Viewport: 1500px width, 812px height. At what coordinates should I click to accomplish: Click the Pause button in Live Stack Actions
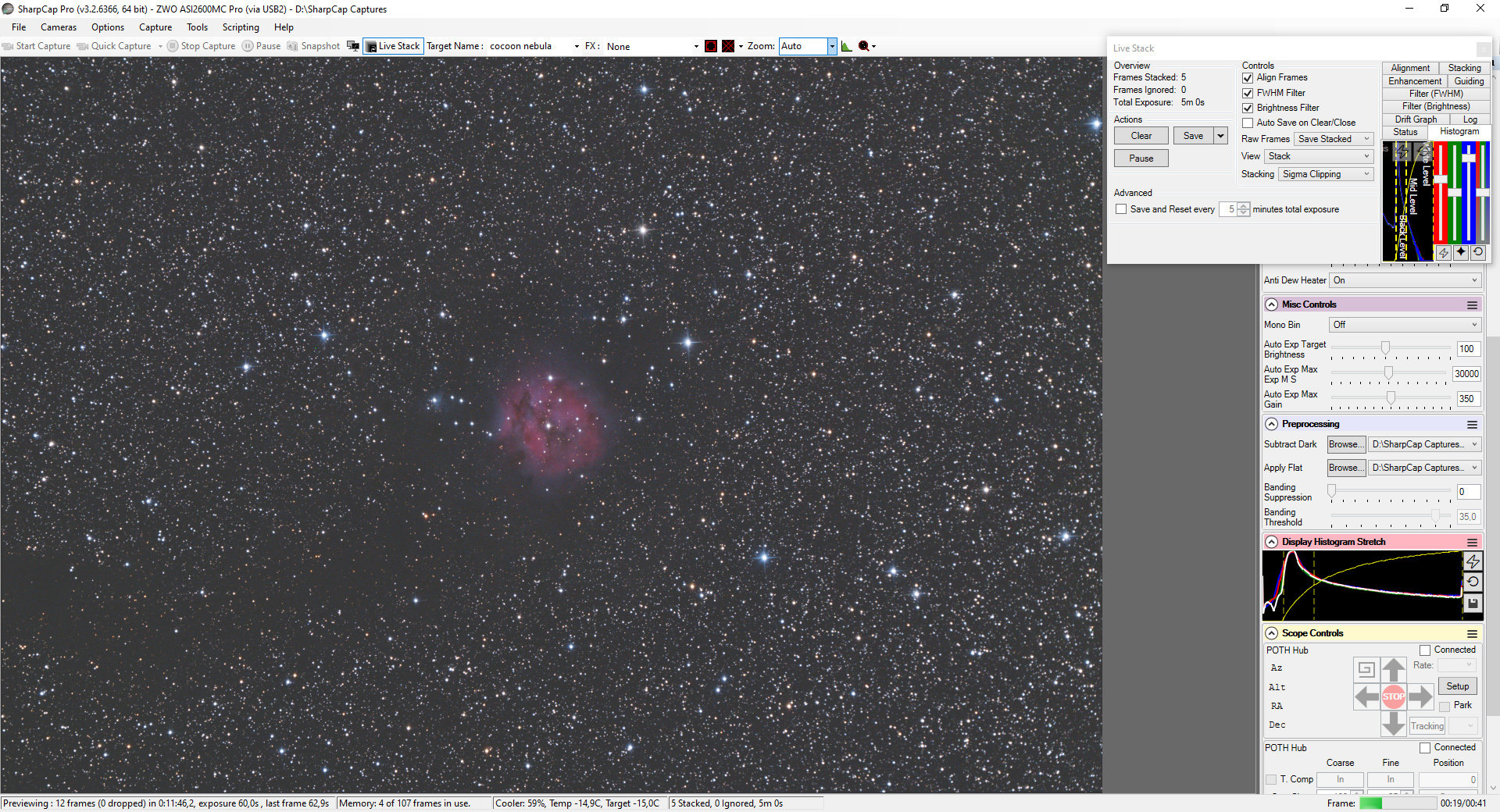(1141, 158)
